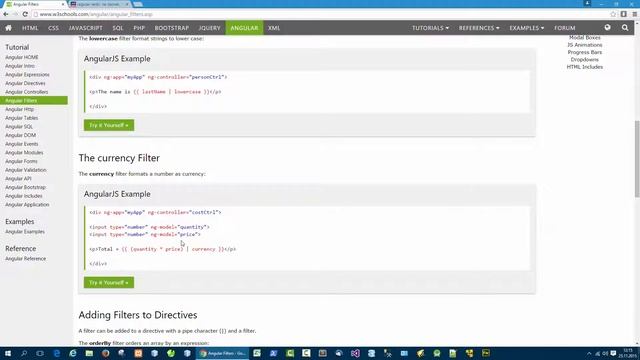Close the Angular Filters browser tab

63,4
